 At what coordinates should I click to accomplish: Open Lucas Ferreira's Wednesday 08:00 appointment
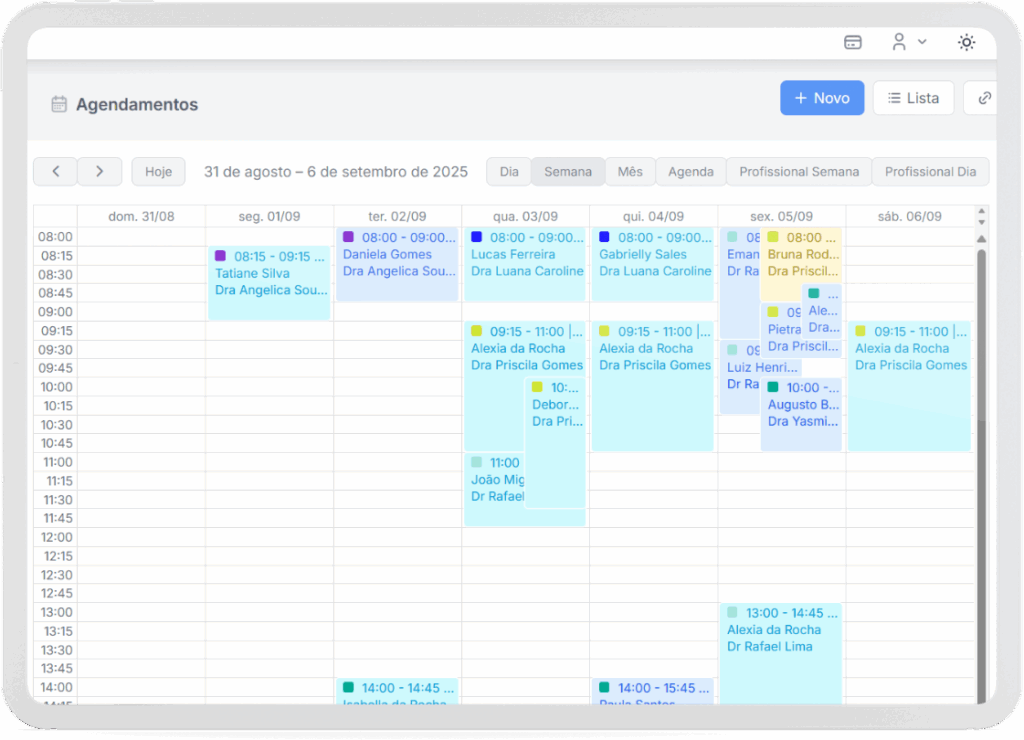point(525,263)
